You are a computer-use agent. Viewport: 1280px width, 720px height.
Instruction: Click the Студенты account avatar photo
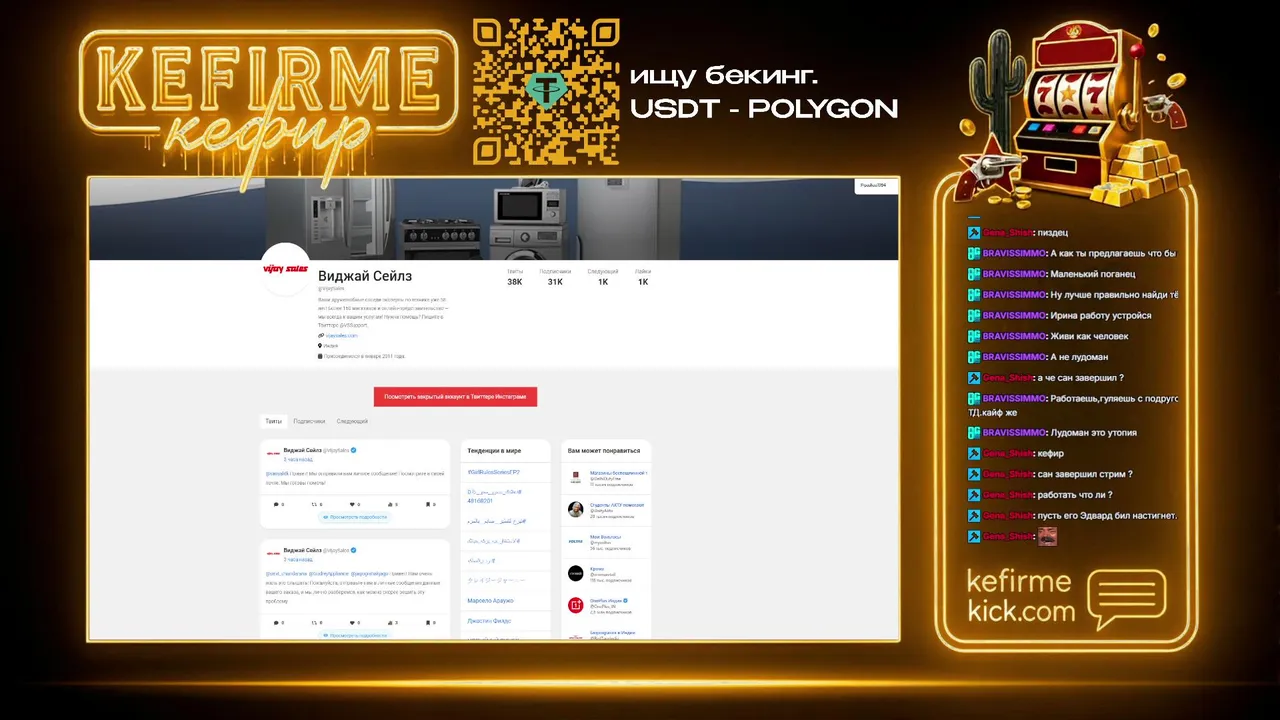[576, 509]
